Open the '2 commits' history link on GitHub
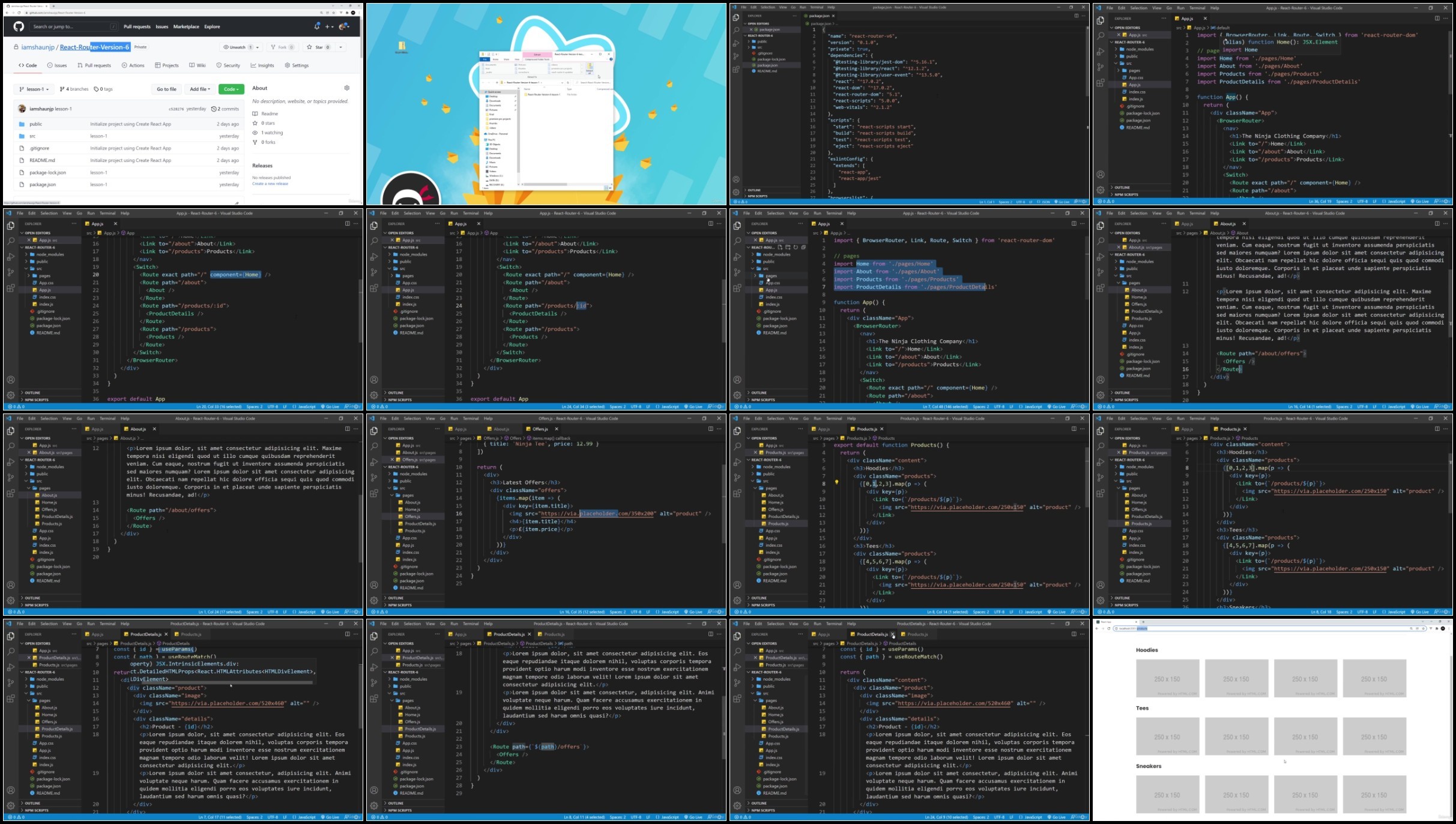The width and height of the screenshot is (1456, 824). tap(225, 109)
